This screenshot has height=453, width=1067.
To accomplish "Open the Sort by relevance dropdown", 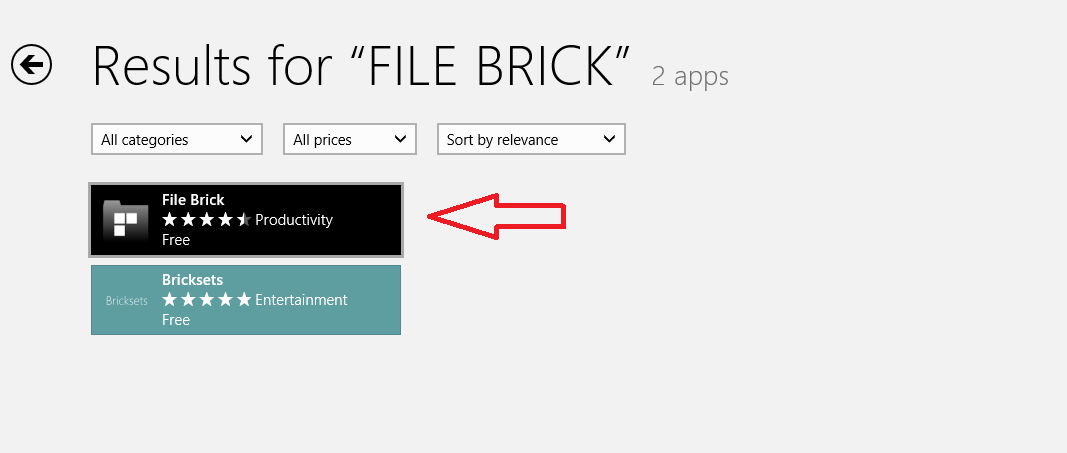I will coord(531,139).
